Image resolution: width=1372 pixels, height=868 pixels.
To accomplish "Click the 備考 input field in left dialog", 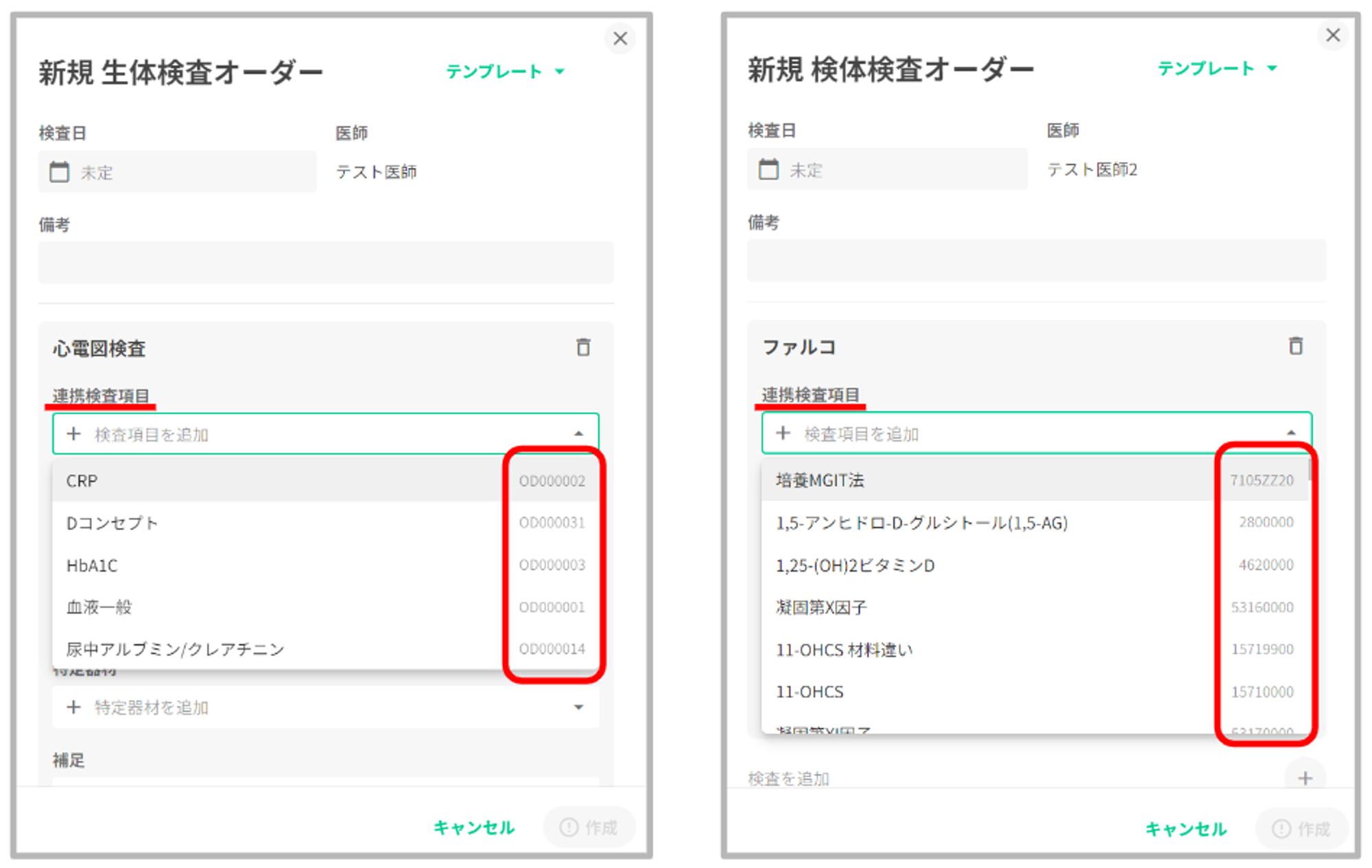I will pos(325,262).
